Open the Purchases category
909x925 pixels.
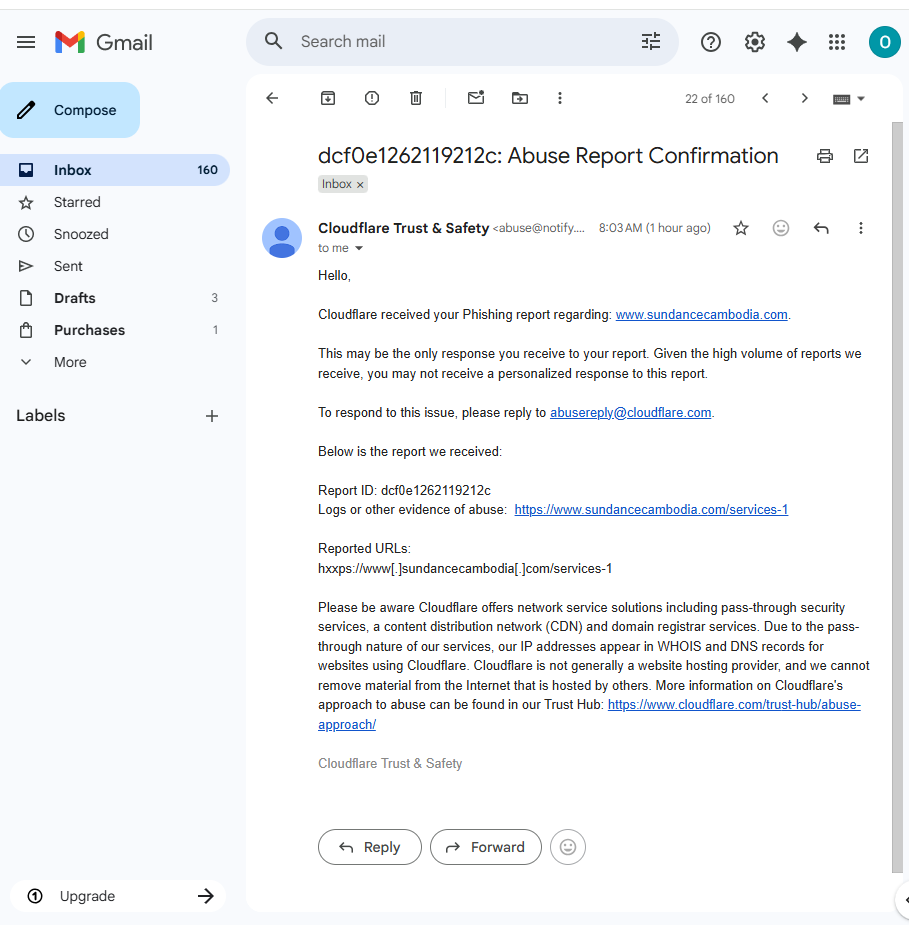click(114, 330)
